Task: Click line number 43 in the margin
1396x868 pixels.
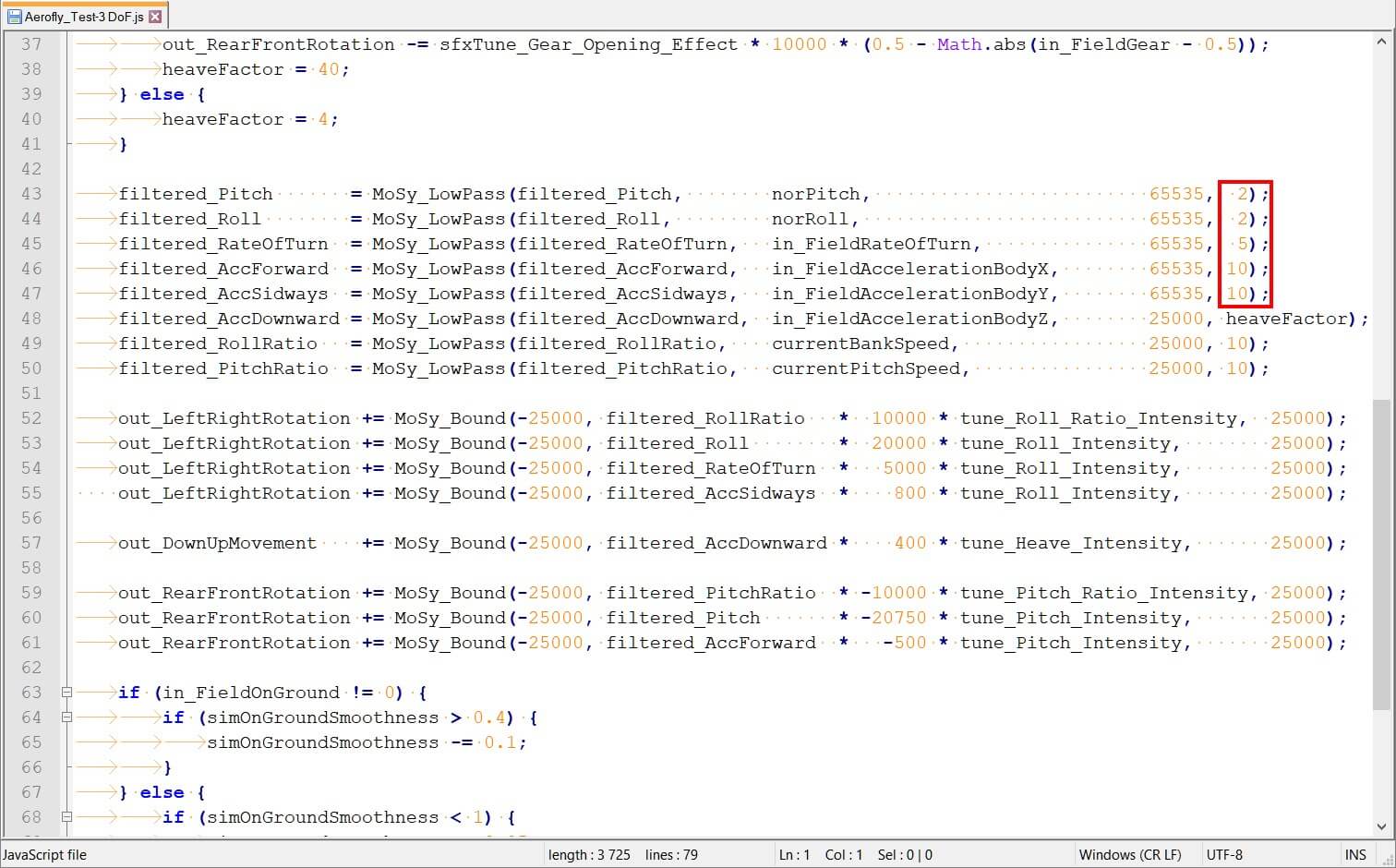Action: [31, 194]
